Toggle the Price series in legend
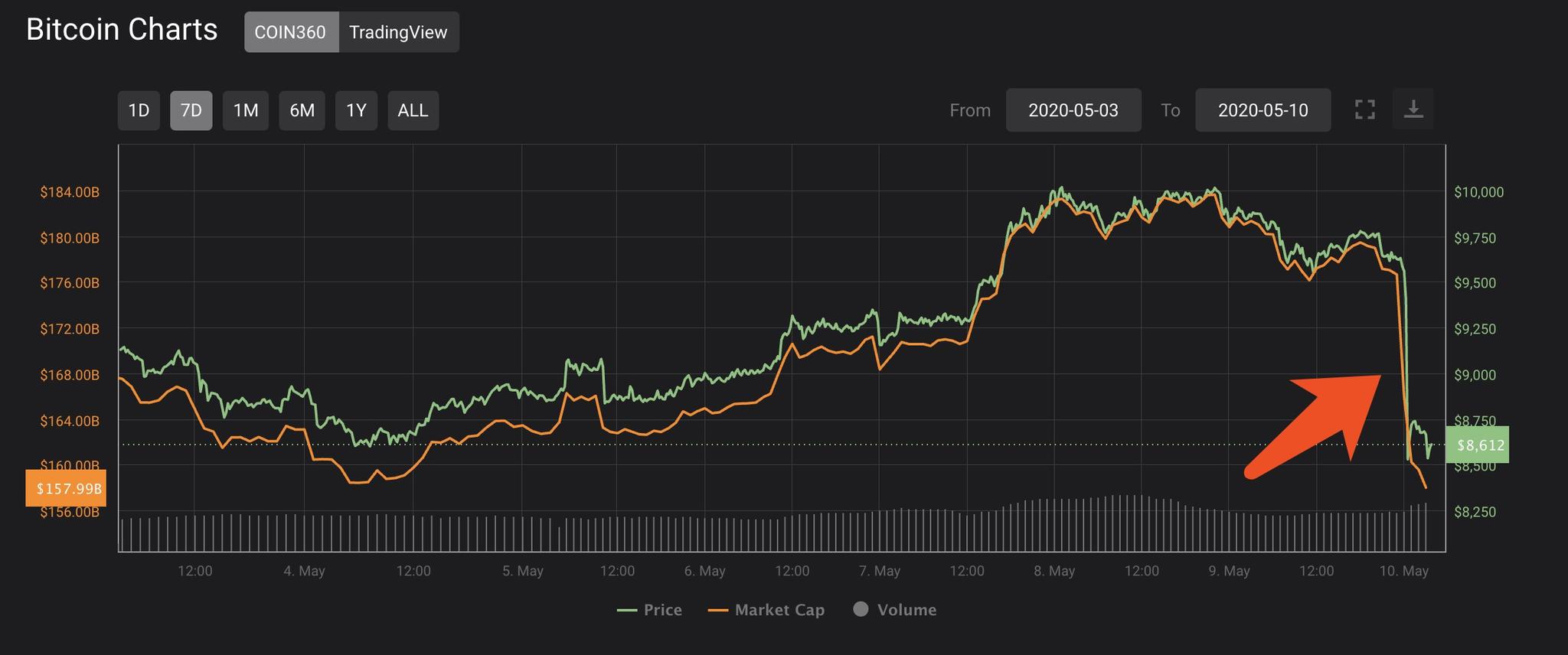The width and height of the screenshot is (1568, 655). [x=649, y=610]
